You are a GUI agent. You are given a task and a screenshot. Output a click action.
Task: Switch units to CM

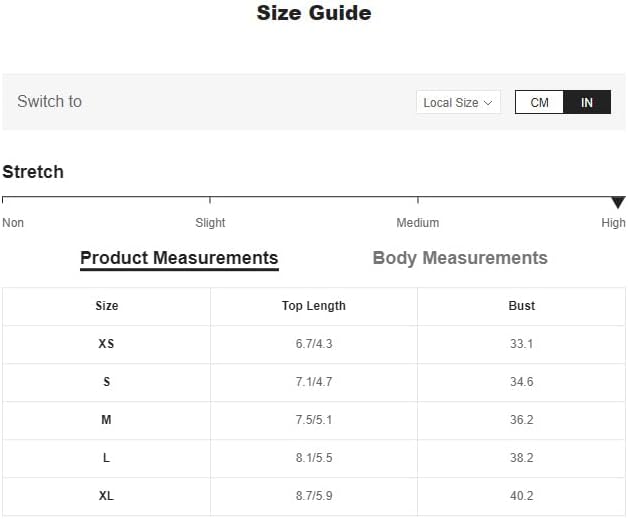539,102
